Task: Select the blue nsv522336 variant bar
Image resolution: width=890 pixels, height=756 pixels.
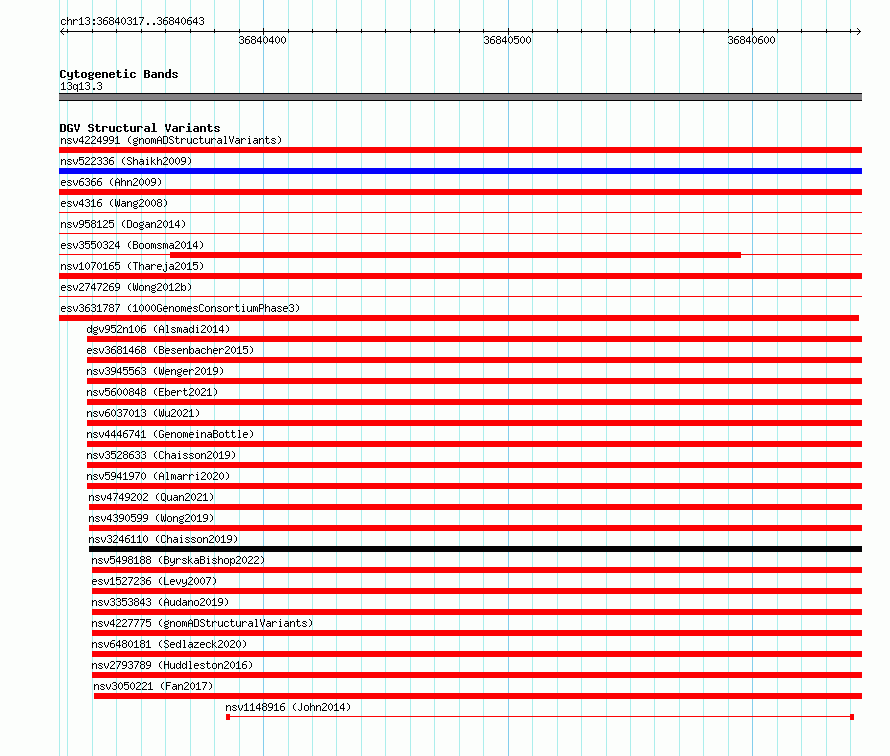Action: point(460,171)
